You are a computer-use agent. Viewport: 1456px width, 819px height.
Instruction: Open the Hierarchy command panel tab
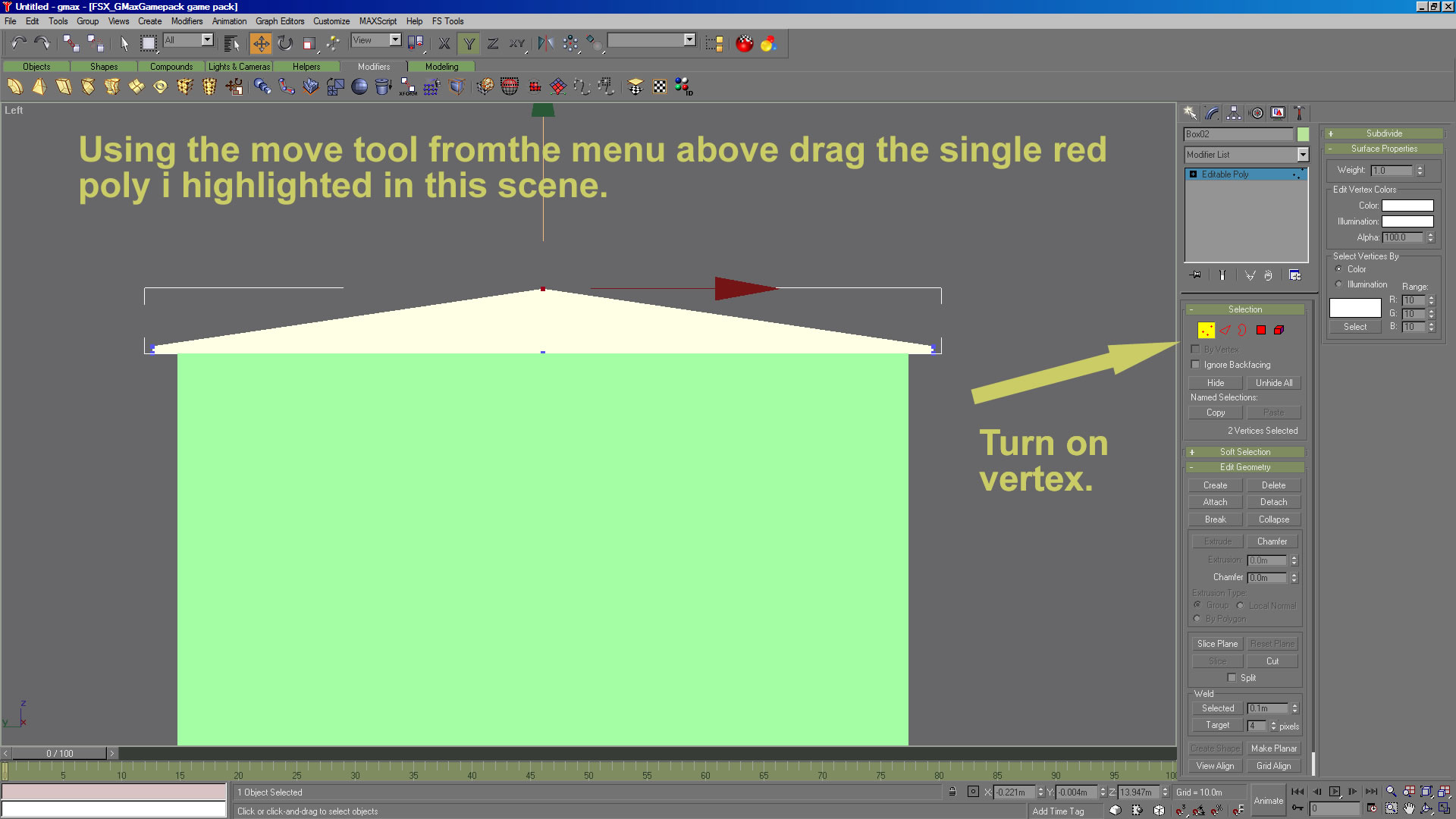1234,113
